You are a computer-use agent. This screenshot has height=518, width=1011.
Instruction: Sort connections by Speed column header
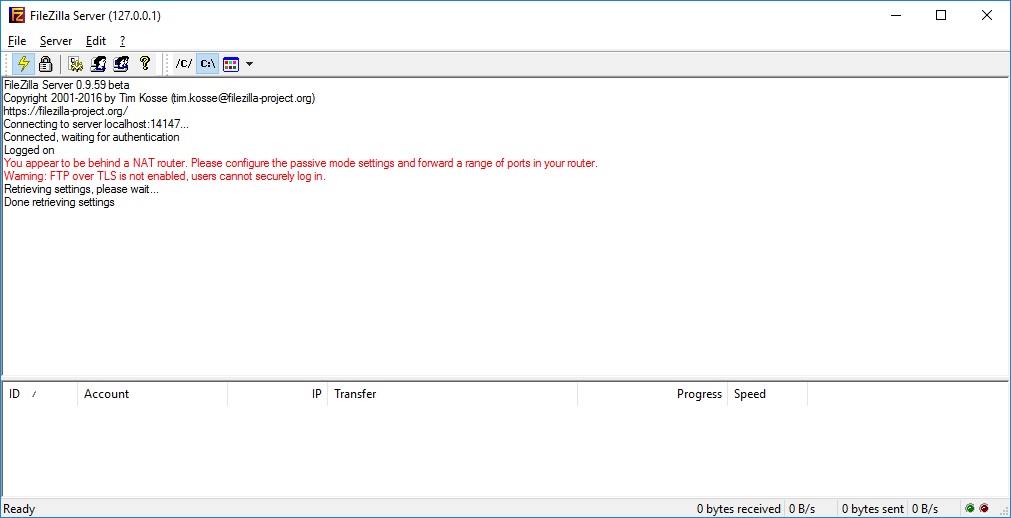(x=767, y=393)
